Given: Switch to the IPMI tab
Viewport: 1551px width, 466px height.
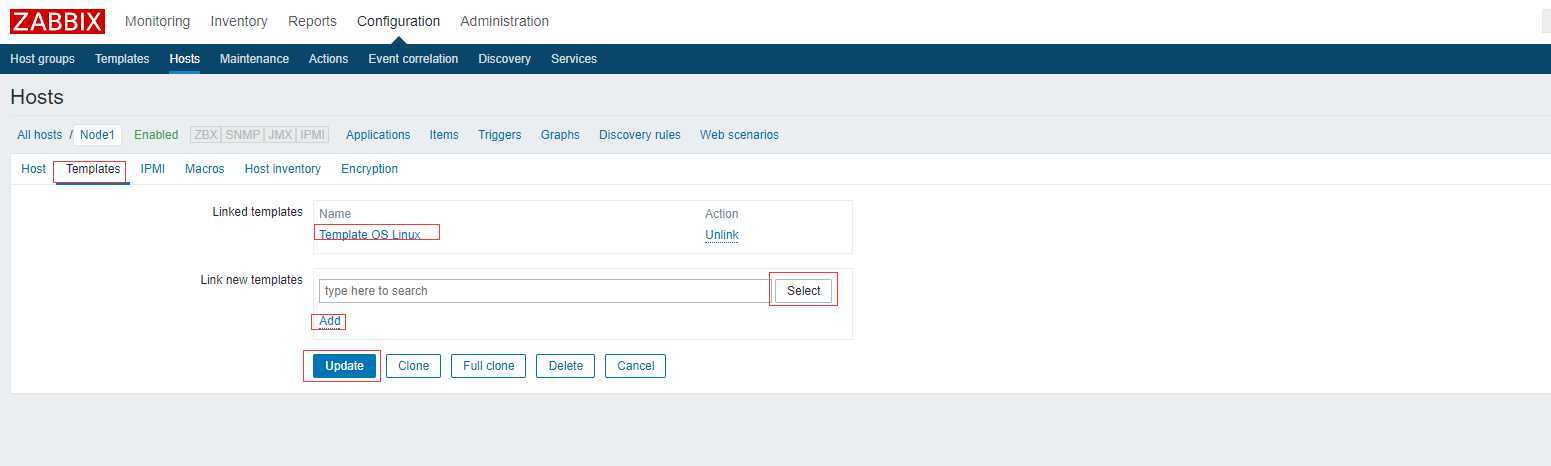Looking at the screenshot, I should pos(153,169).
